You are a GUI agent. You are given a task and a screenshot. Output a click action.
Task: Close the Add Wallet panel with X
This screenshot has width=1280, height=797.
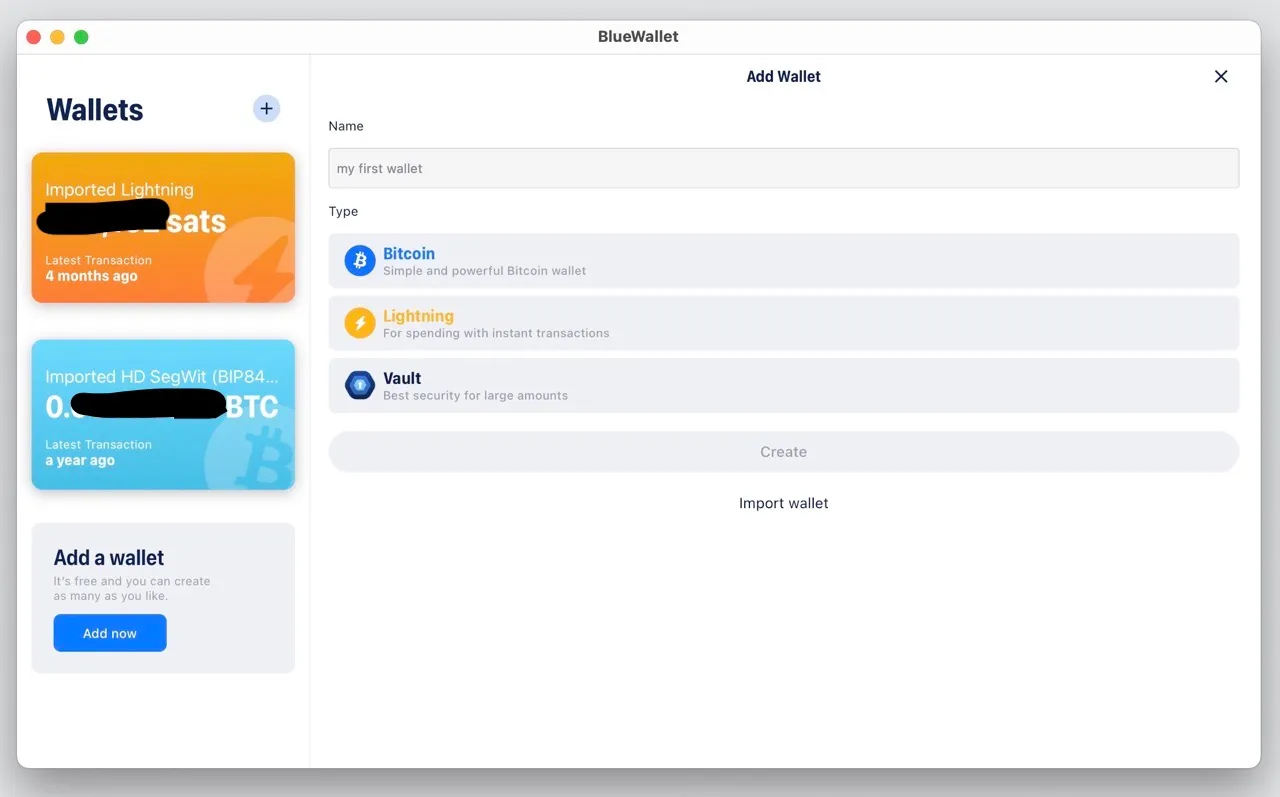click(1221, 76)
